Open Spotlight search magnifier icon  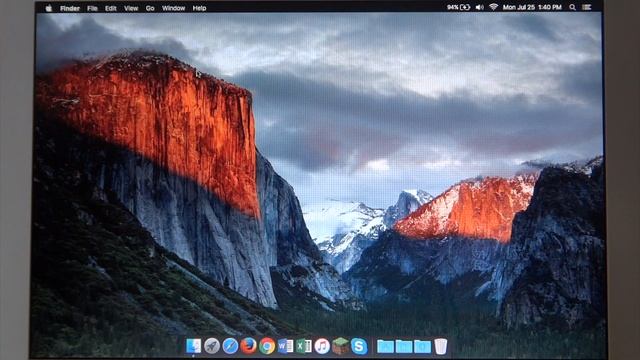pyautogui.click(x=573, y=7)
